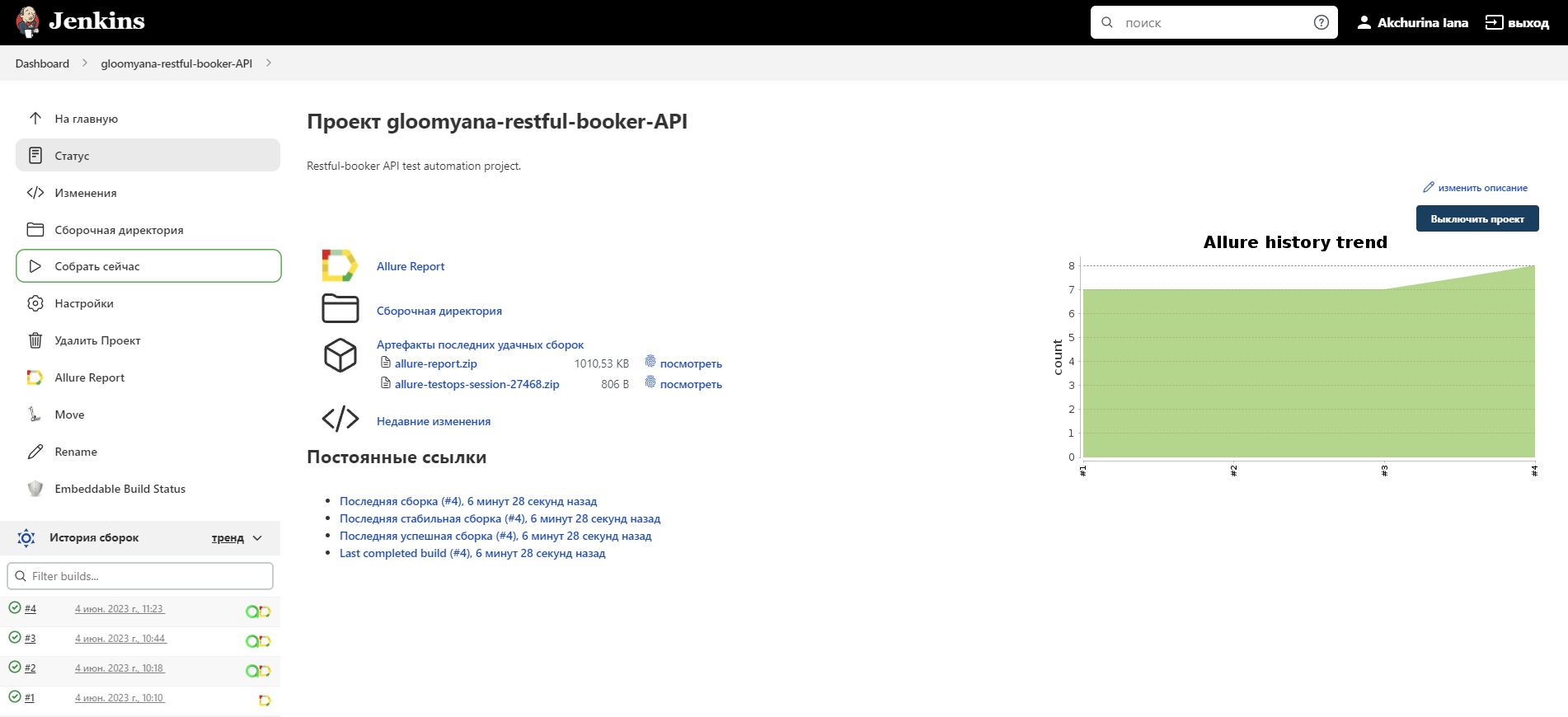Expand breadcrumb chevron after Dashboard
The image size is (1568, 717).
pyautogui.click(x=84, y=63)
